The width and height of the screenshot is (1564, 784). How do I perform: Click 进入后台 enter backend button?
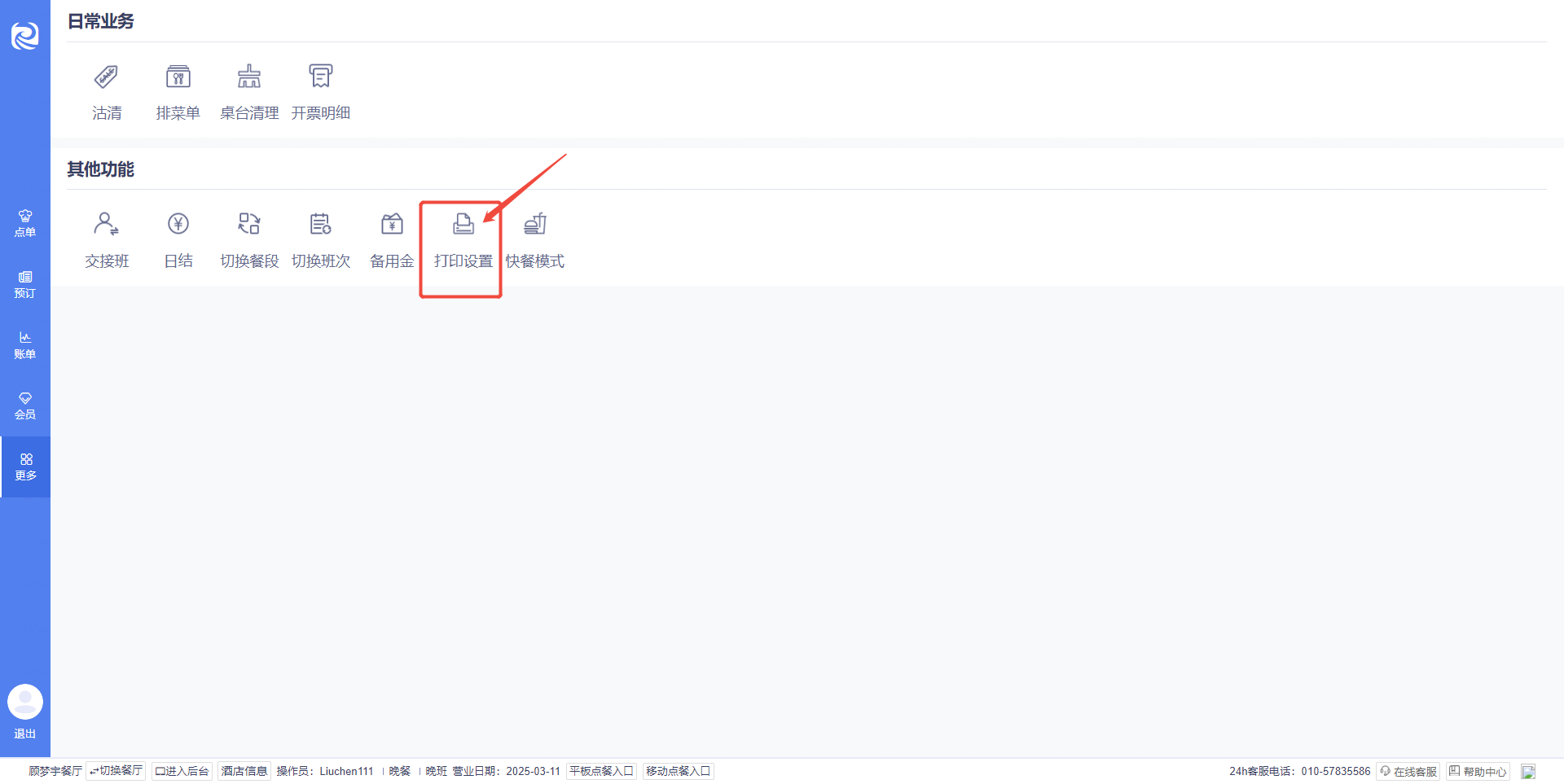point(182,771)
